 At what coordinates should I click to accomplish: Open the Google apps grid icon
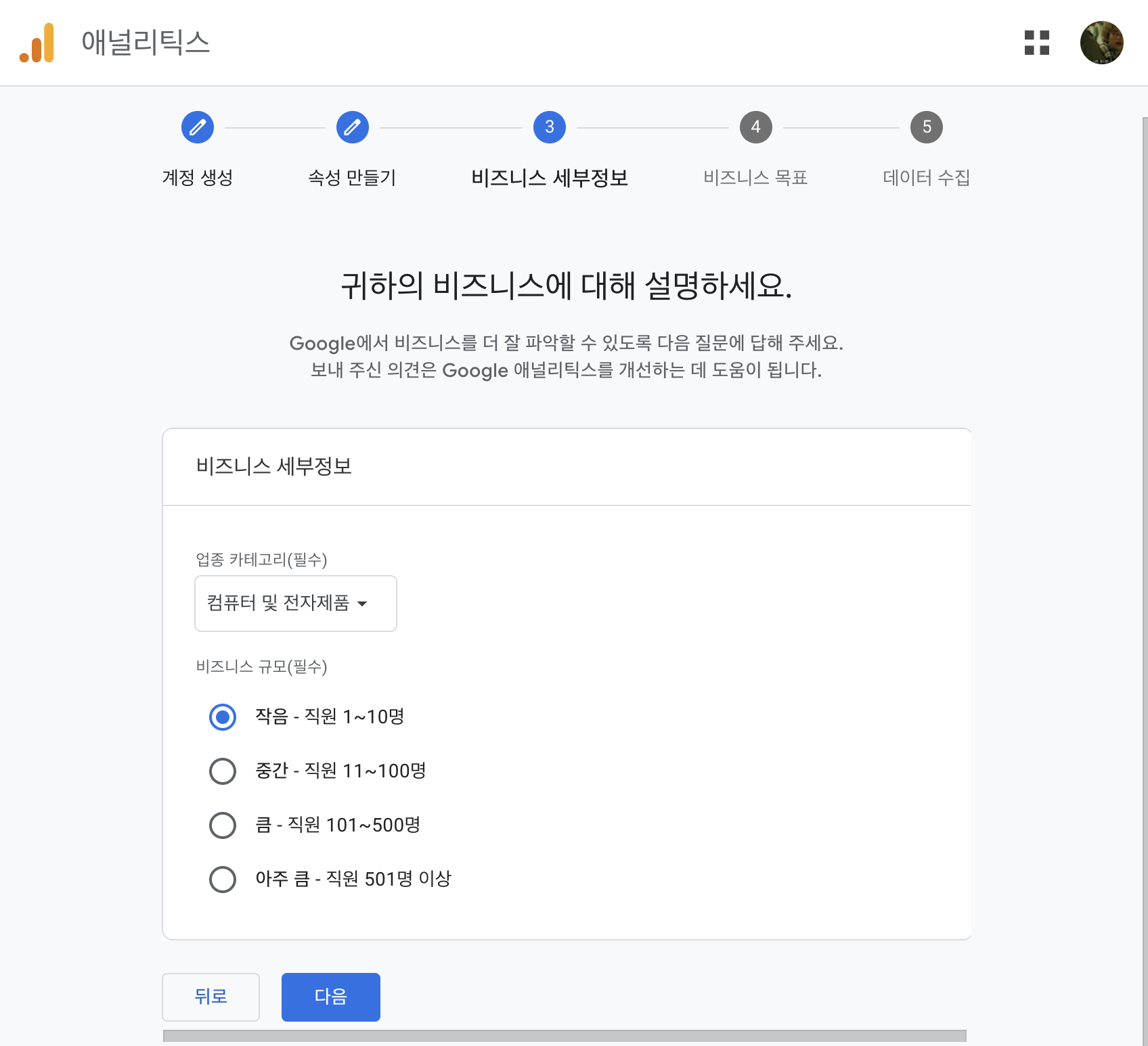click(x=1036, y=43)
